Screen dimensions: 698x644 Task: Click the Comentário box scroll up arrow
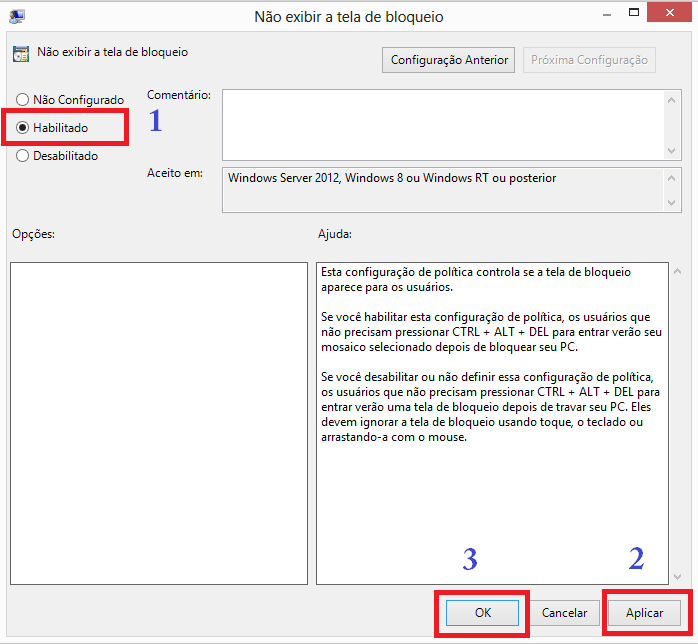coord(671,99)
